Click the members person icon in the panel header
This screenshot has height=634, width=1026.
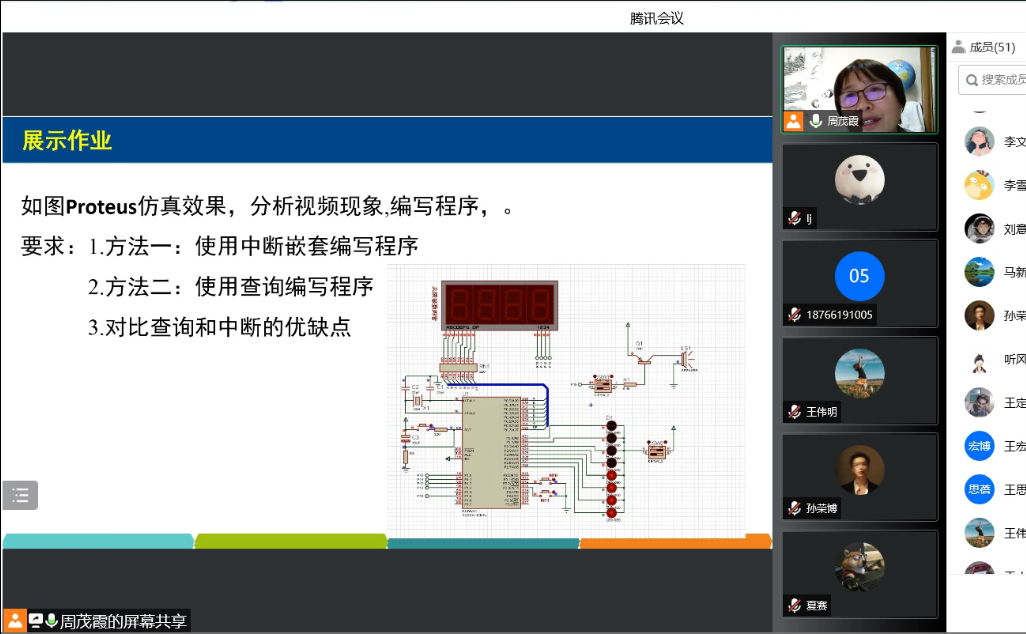click(958, 46)
